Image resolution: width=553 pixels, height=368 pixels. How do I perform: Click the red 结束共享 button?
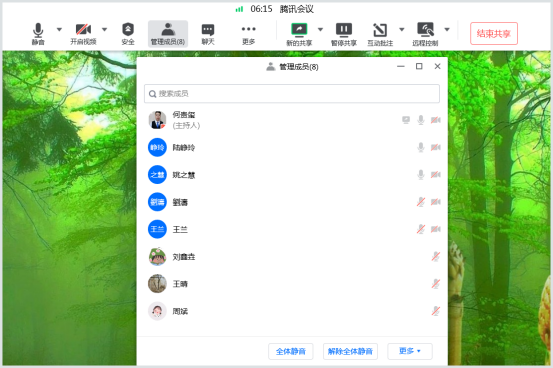point(494,34)
